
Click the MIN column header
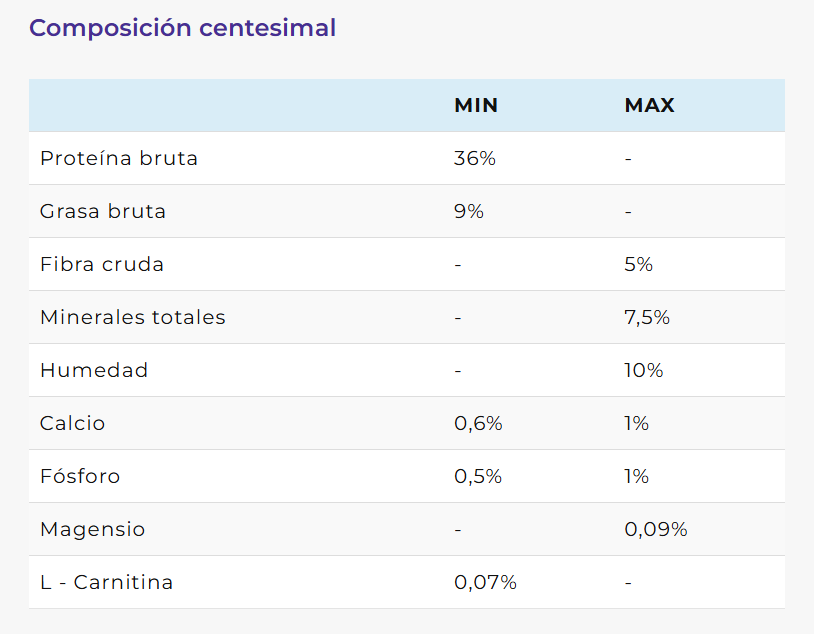(x=476, y=105)
